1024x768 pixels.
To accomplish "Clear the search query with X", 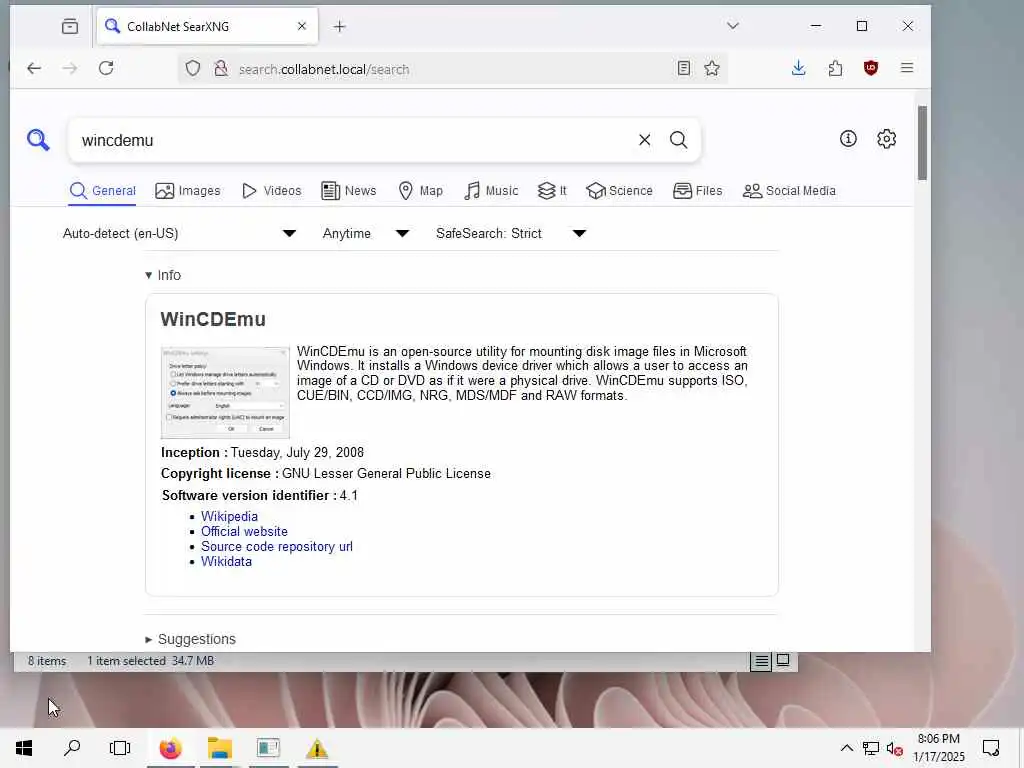I will 645,140.
